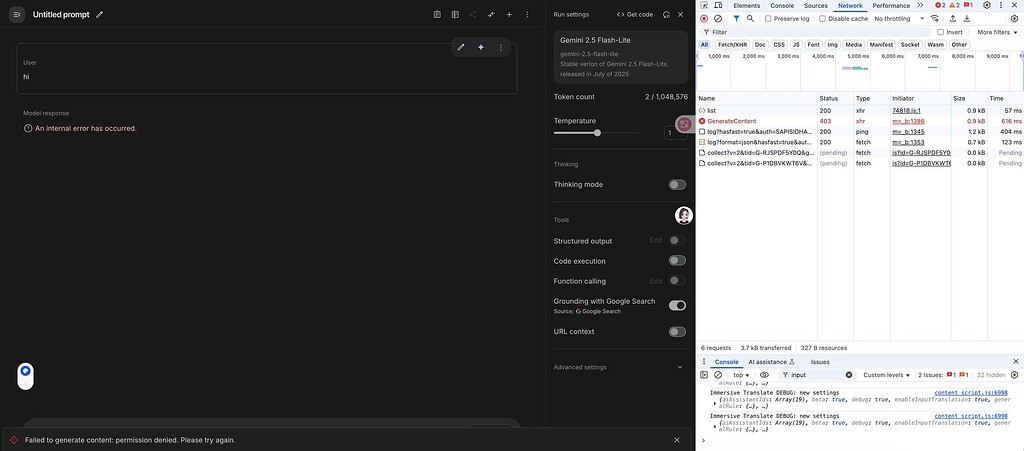Open the prompt header three-dot menu
Image resolution: width=1024 pixels, height=451 pixels.
point(527,14)
